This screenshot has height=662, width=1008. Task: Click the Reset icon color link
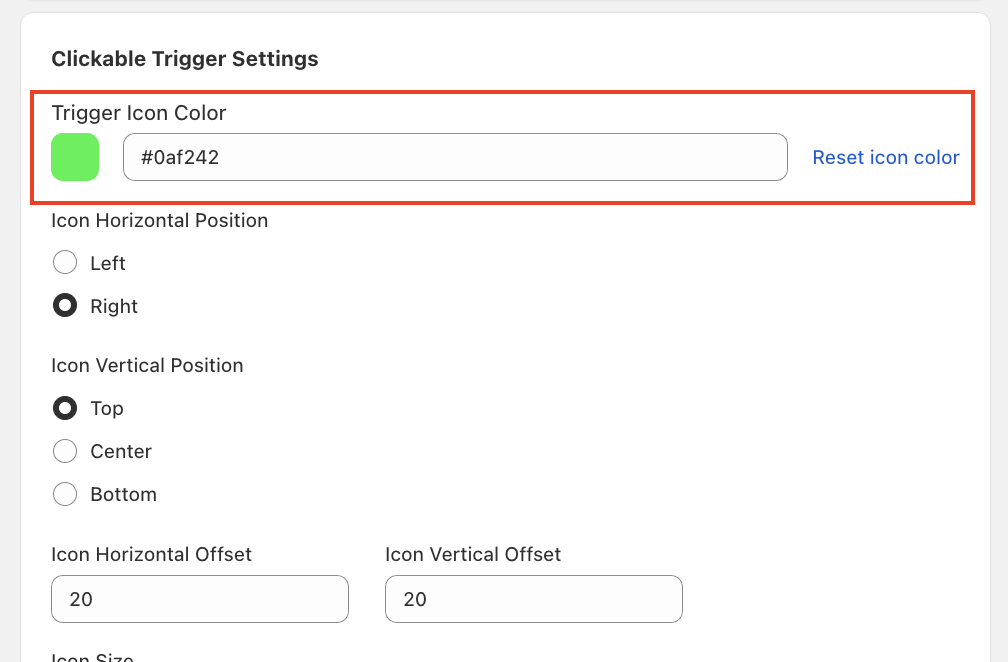click(885, 157)
